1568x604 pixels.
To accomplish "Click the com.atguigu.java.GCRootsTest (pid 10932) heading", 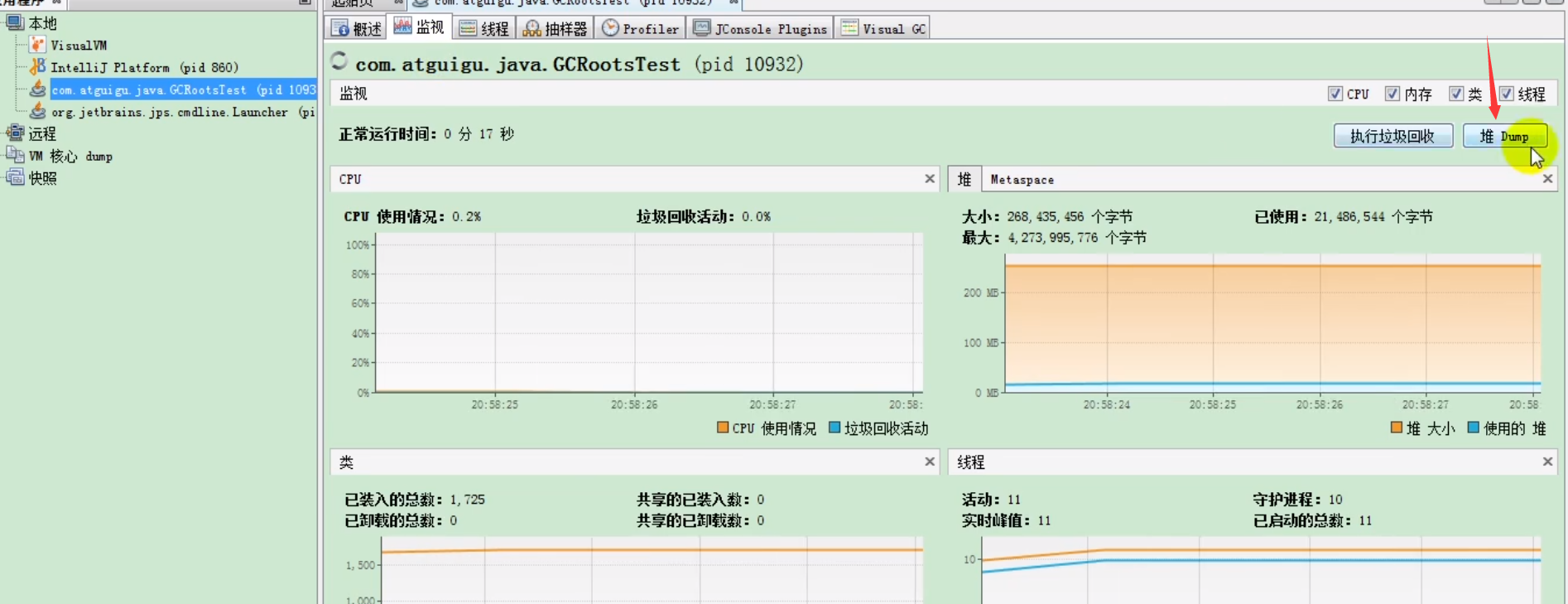I will [x=579, y=64].
